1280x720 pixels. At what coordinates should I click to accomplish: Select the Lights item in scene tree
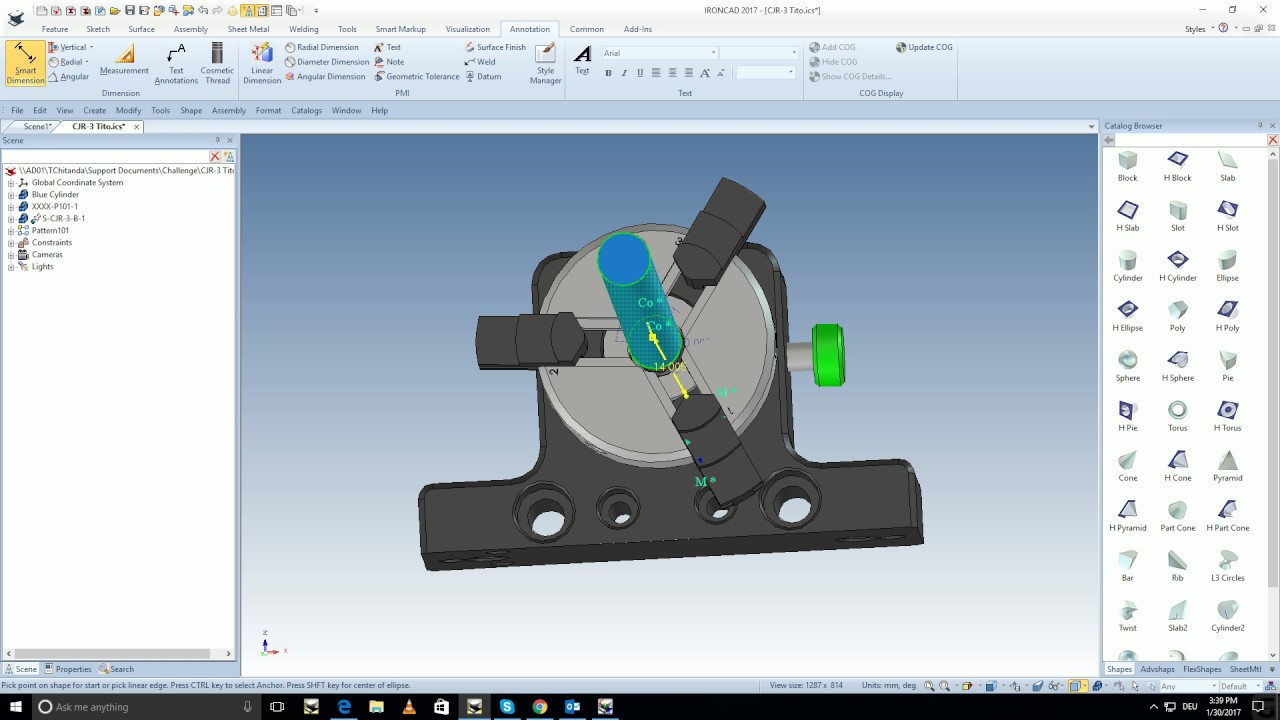pyautogui.click(x=42, y=267)
